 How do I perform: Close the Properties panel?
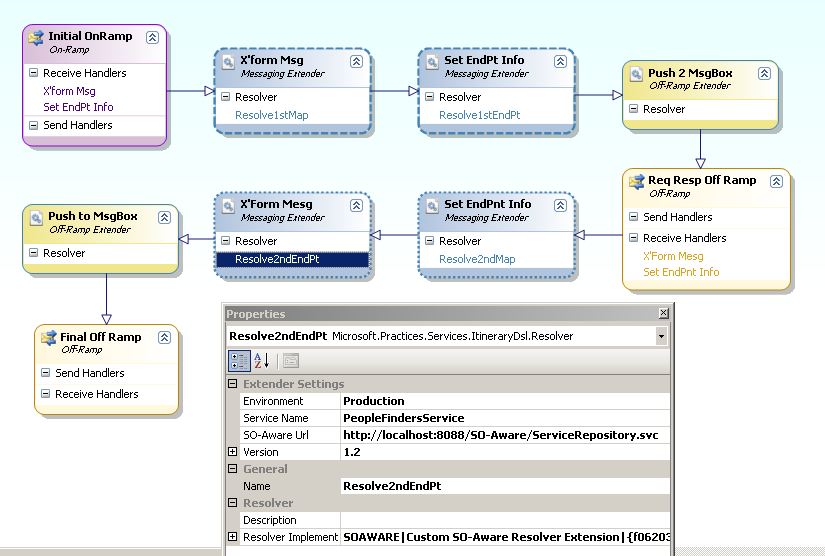pos(662,314)
